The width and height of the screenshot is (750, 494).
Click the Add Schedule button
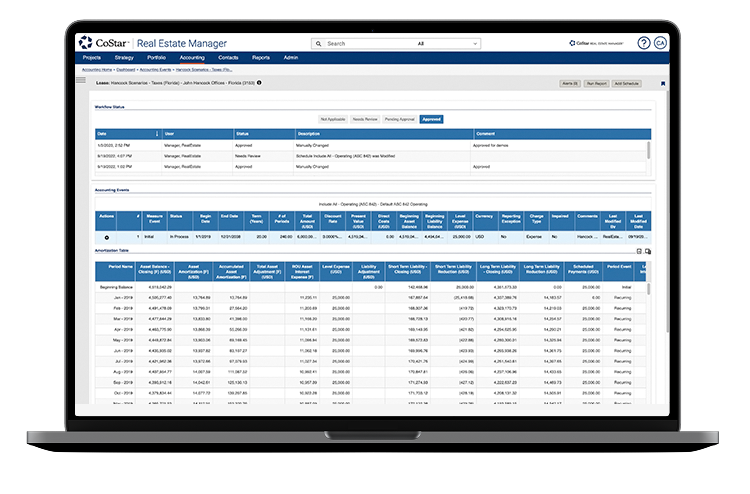pos(627,84)
